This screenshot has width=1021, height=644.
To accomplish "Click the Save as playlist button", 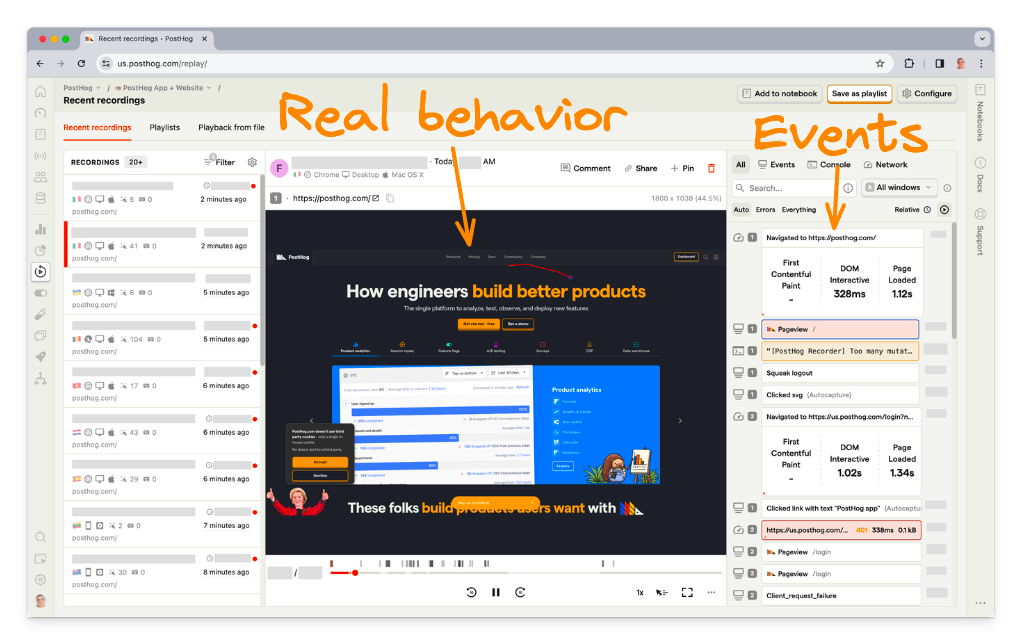I will [860, 94].
